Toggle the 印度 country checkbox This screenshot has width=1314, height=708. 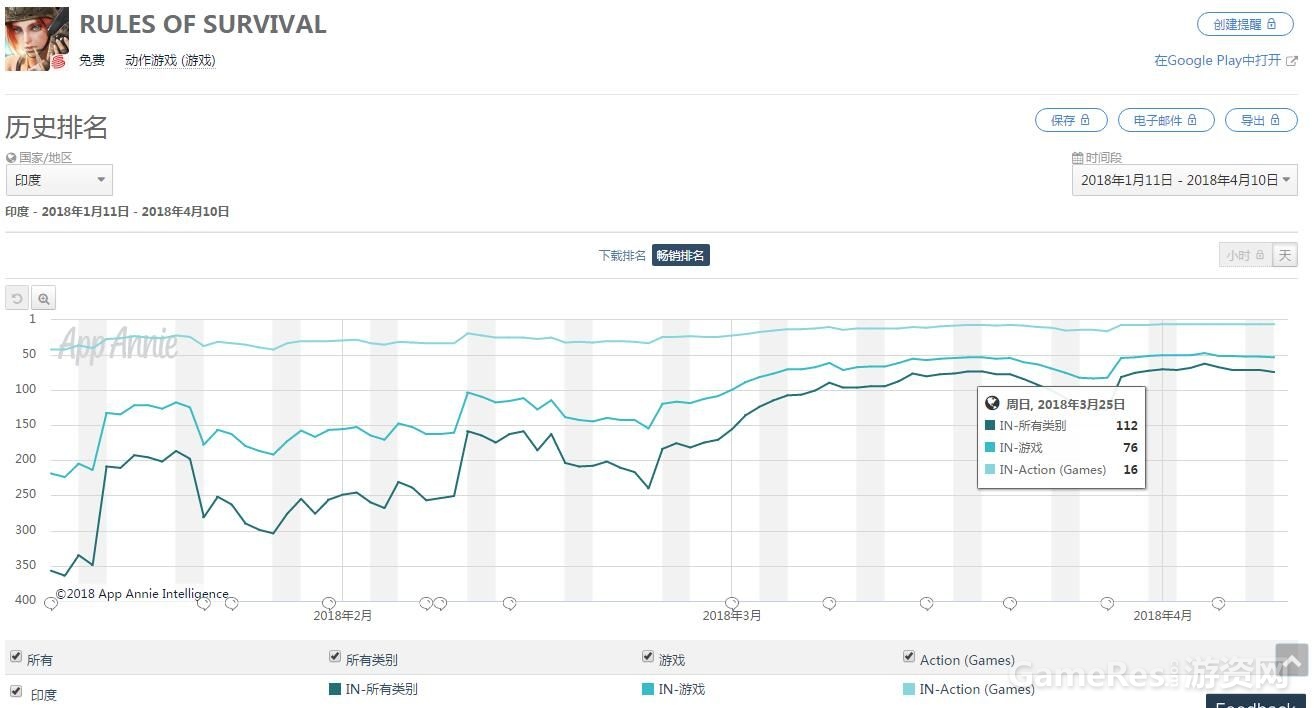click(16, 691)
